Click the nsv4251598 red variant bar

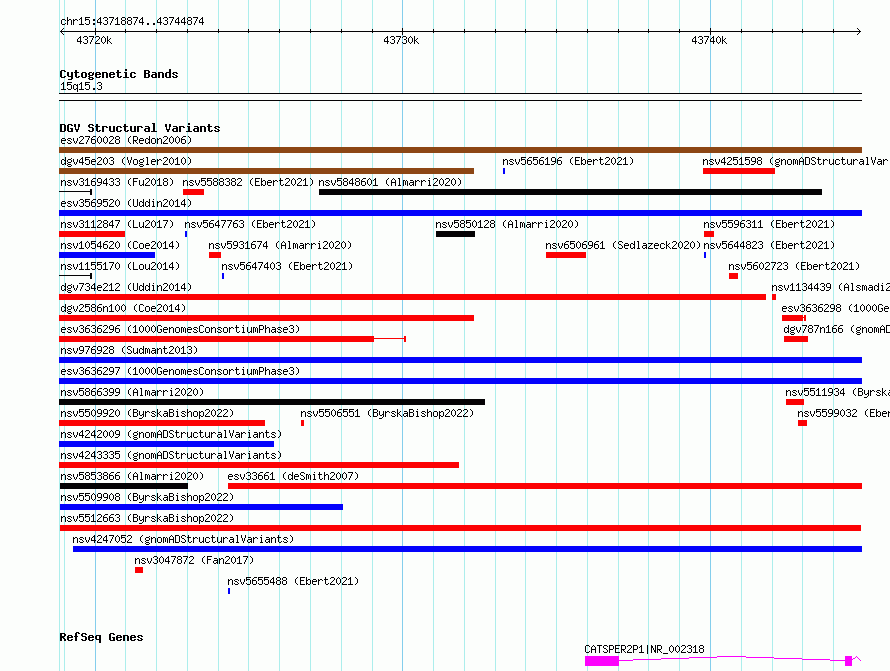click(738, 171)
